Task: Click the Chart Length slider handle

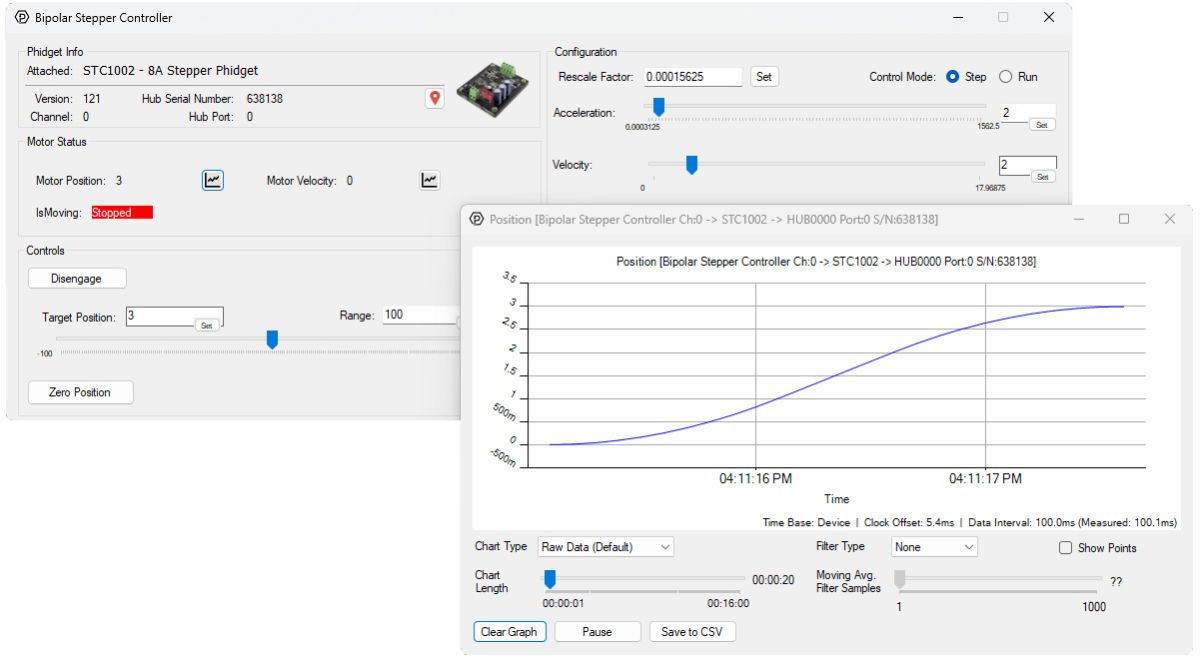Action: [549, 579]
